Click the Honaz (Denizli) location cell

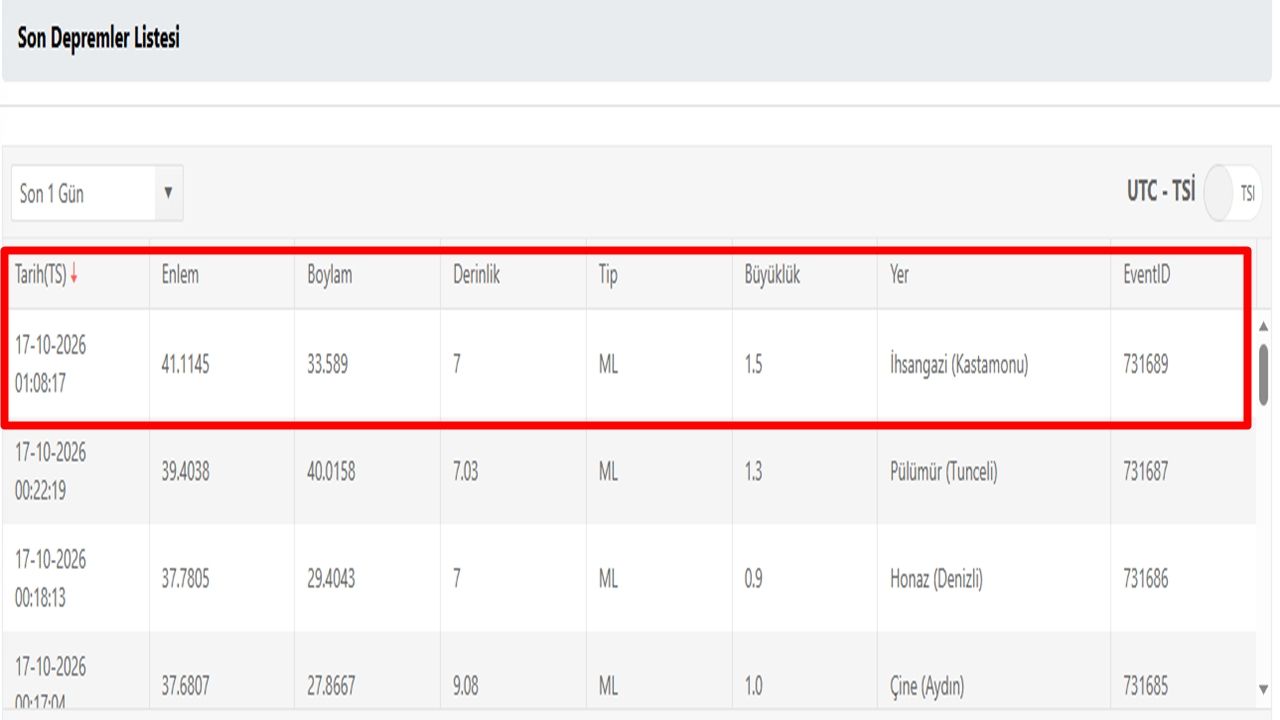pos(936,579)
